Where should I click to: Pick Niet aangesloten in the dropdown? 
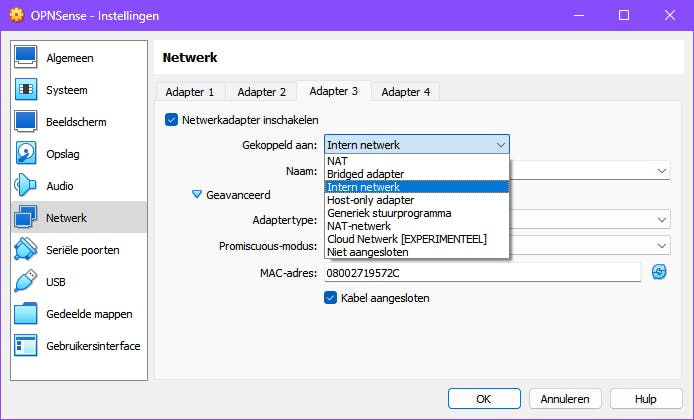[367, 252]
